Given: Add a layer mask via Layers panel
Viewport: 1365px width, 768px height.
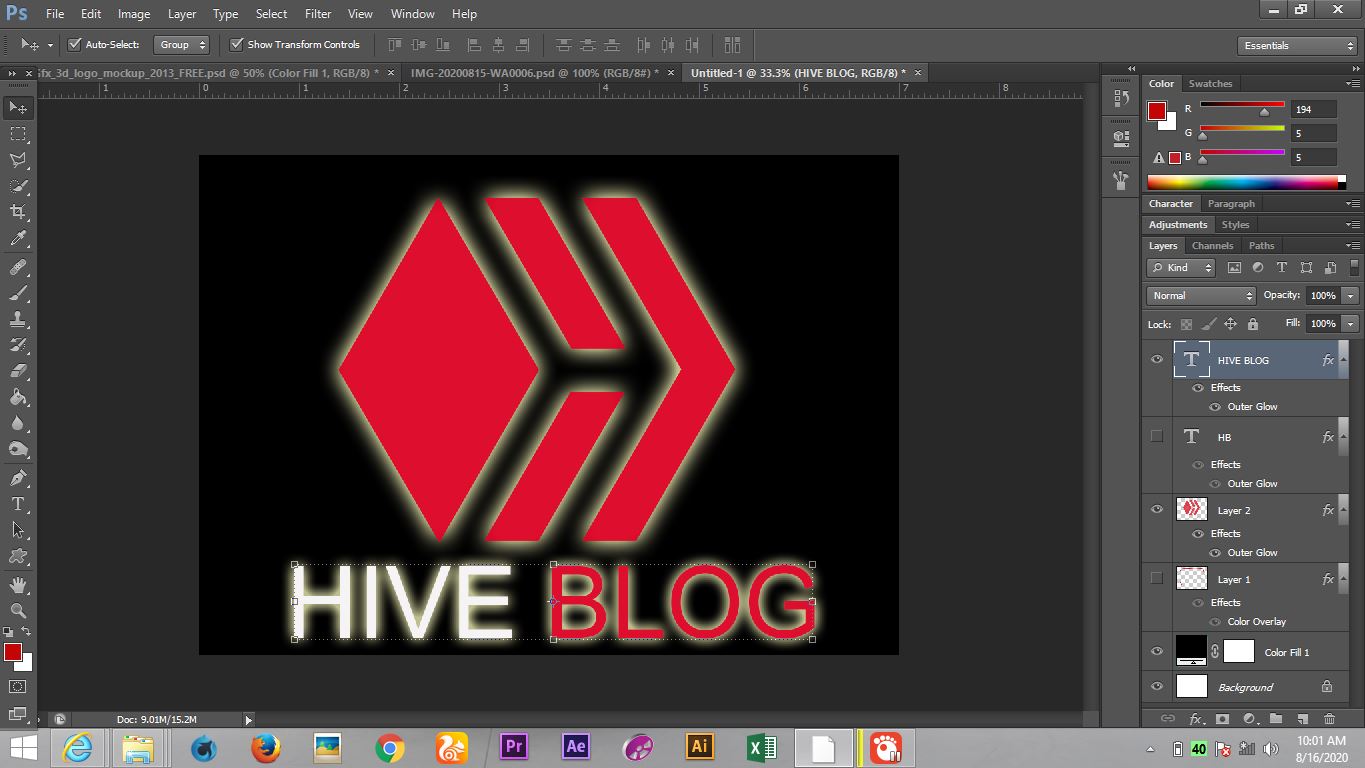Looking at the screenshot, I should coord(1222,718).
